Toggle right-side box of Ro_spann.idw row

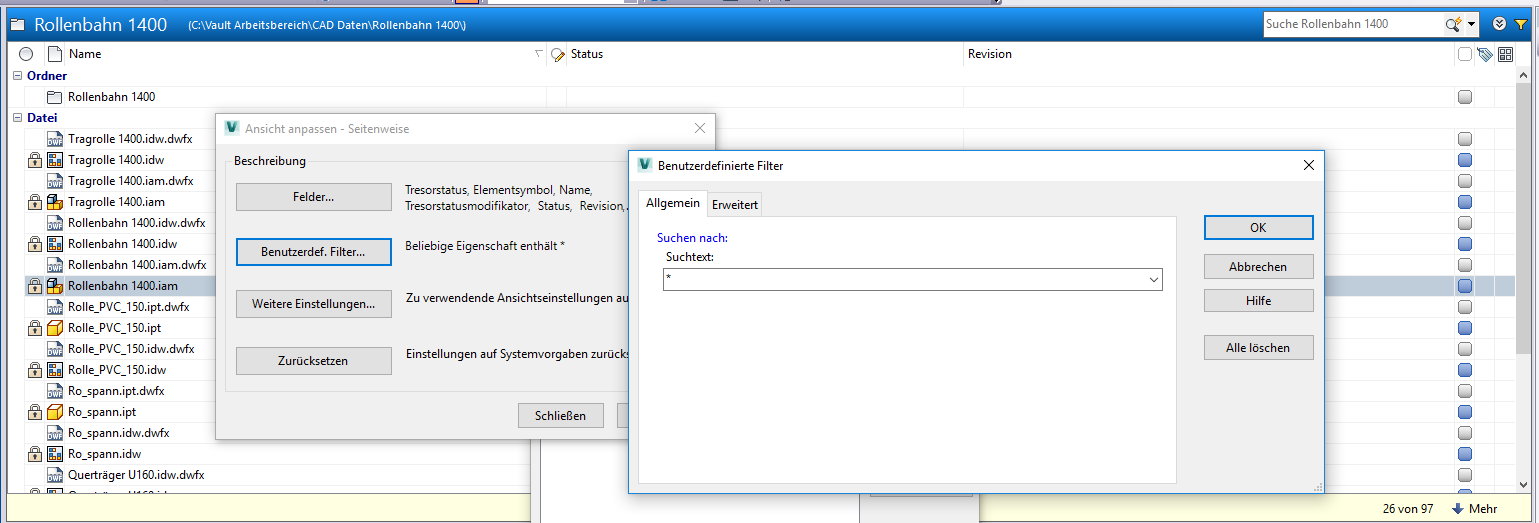(1465, 454)
